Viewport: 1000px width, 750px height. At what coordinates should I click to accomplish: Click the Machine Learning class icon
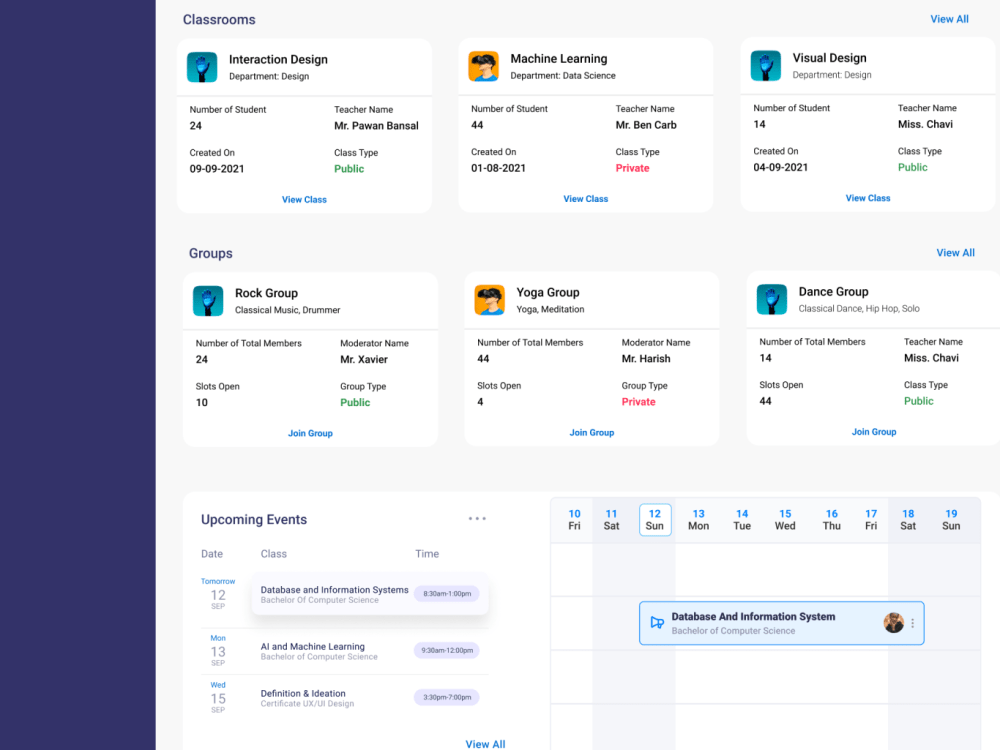tap(483, 66)
